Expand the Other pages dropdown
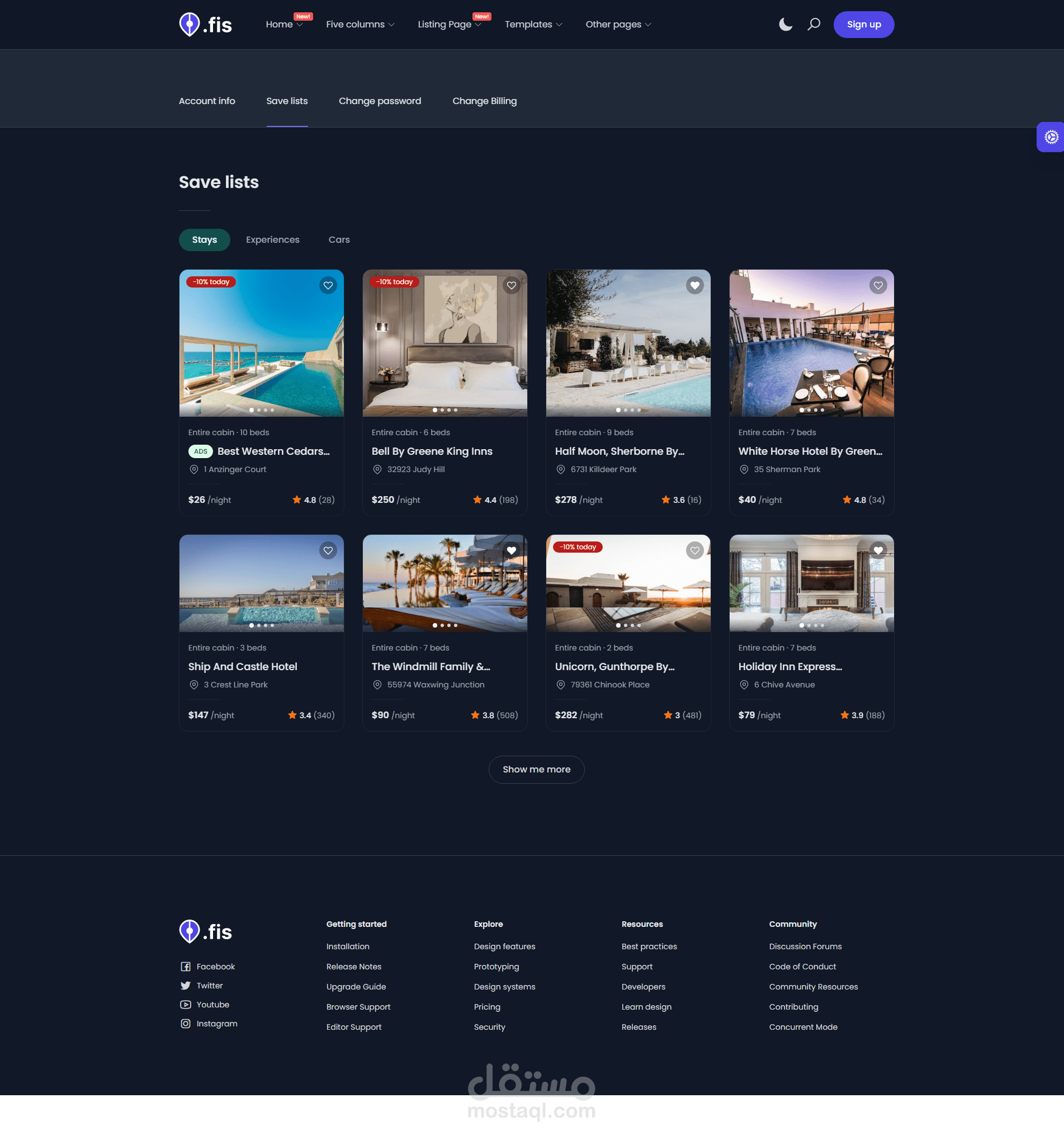The height and width of the screenshot is (1145, 1064). [618, 24]
